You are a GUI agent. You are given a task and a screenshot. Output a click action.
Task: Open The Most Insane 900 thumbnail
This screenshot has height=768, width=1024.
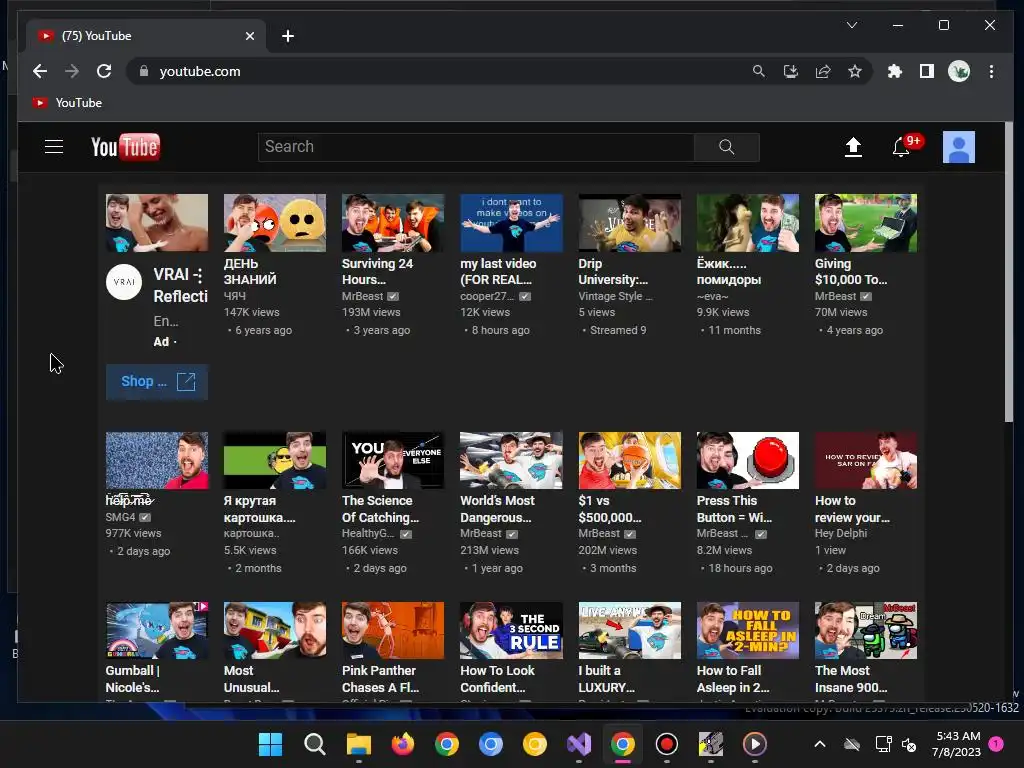point(866,630)
